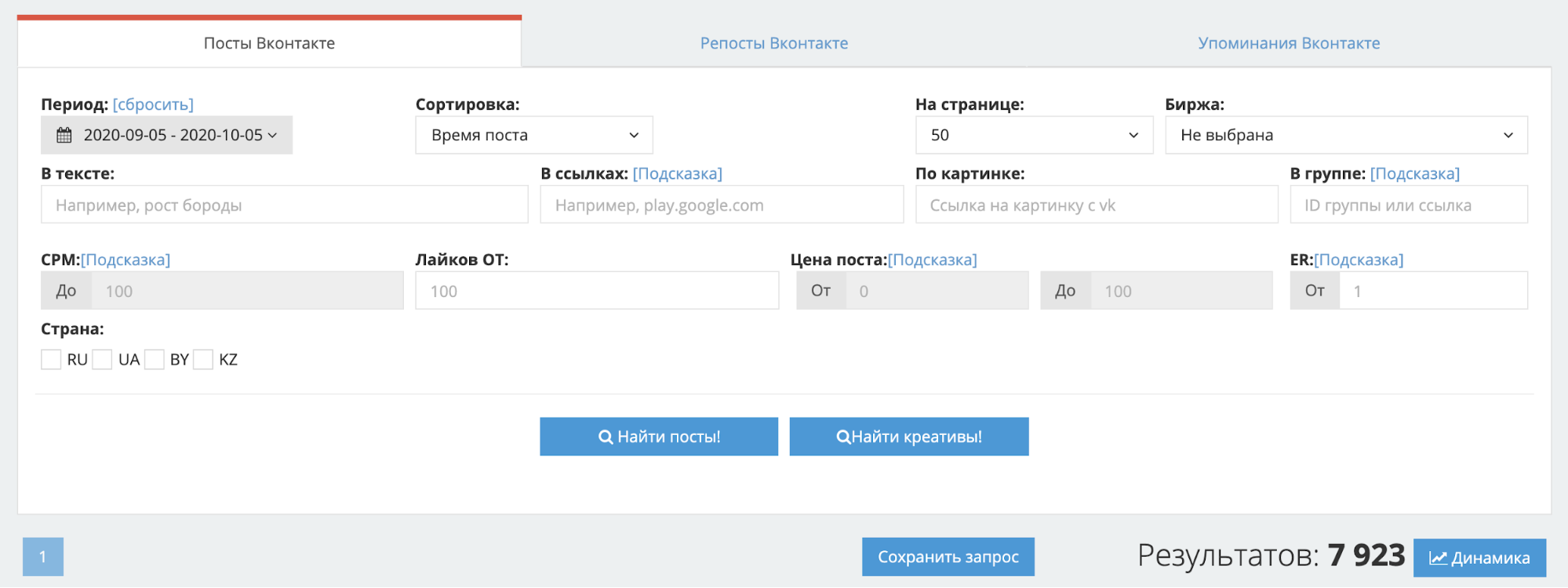
Task: Open the Сортировка dropdown showing Время поста
Action: 534,135
